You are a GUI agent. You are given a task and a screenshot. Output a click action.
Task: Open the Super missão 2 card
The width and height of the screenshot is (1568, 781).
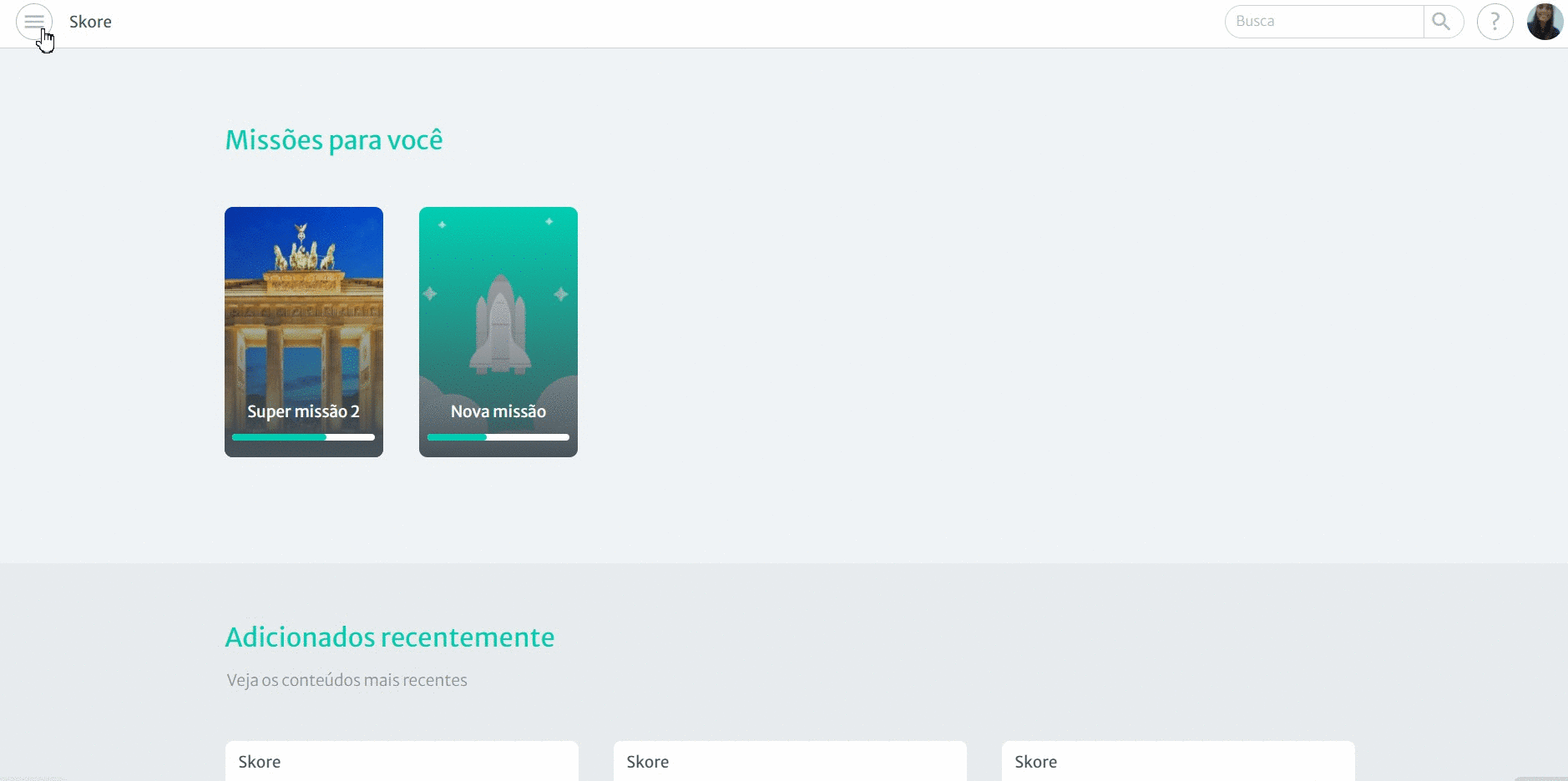[304, 332]
